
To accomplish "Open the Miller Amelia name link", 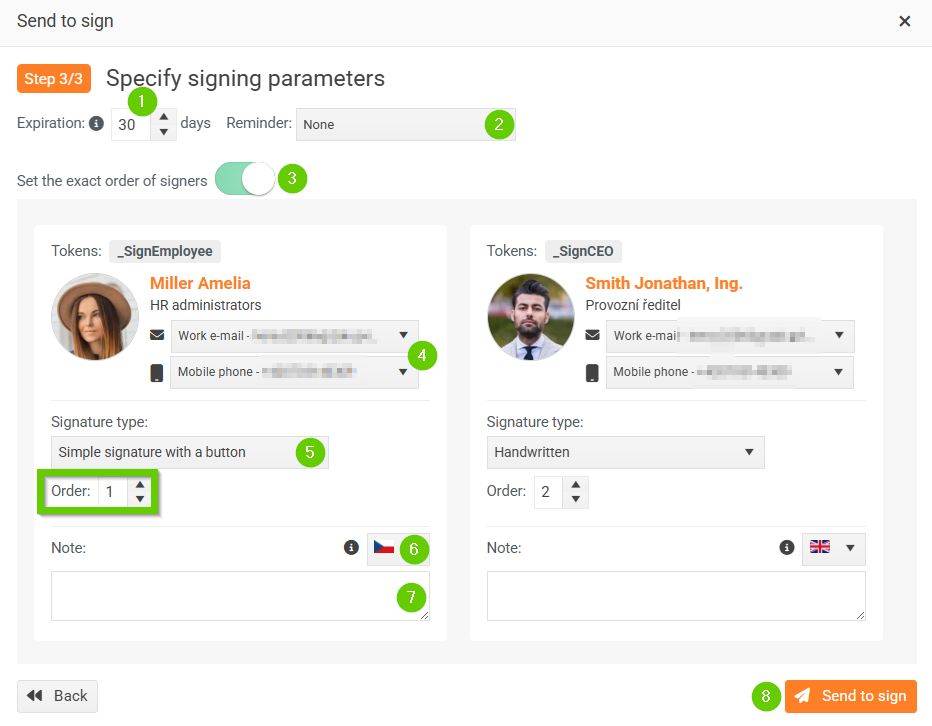I will click(x=200, y=283).
